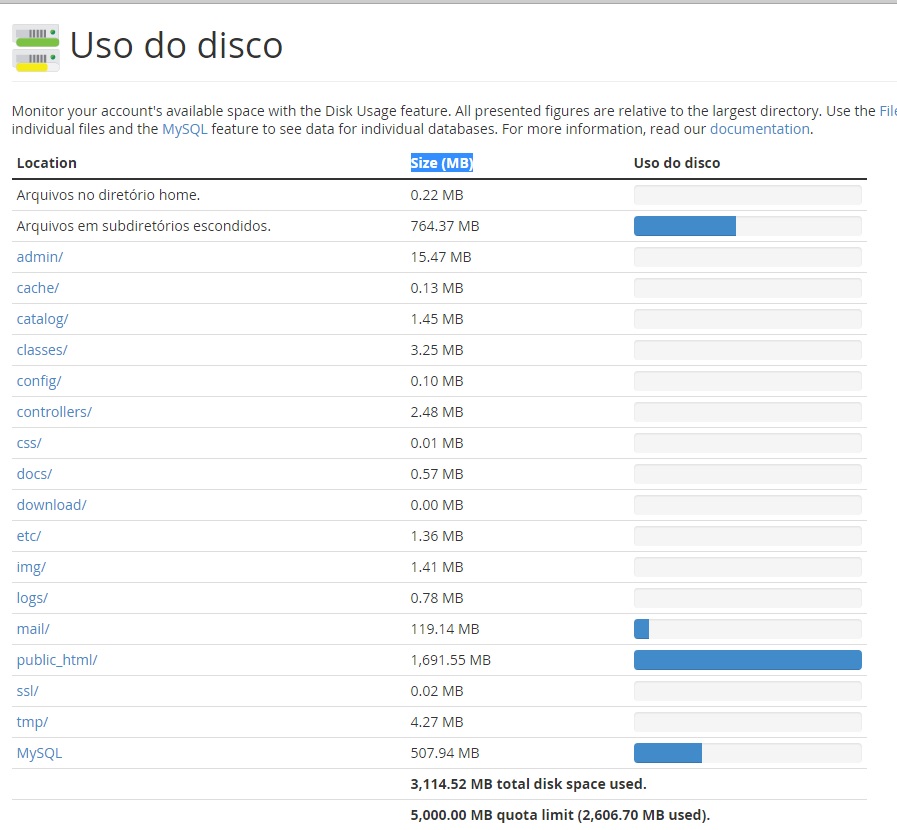This screenshot has width=897, height=830.
Task: Open the catalog/ directory link
Action: (42, 319)
